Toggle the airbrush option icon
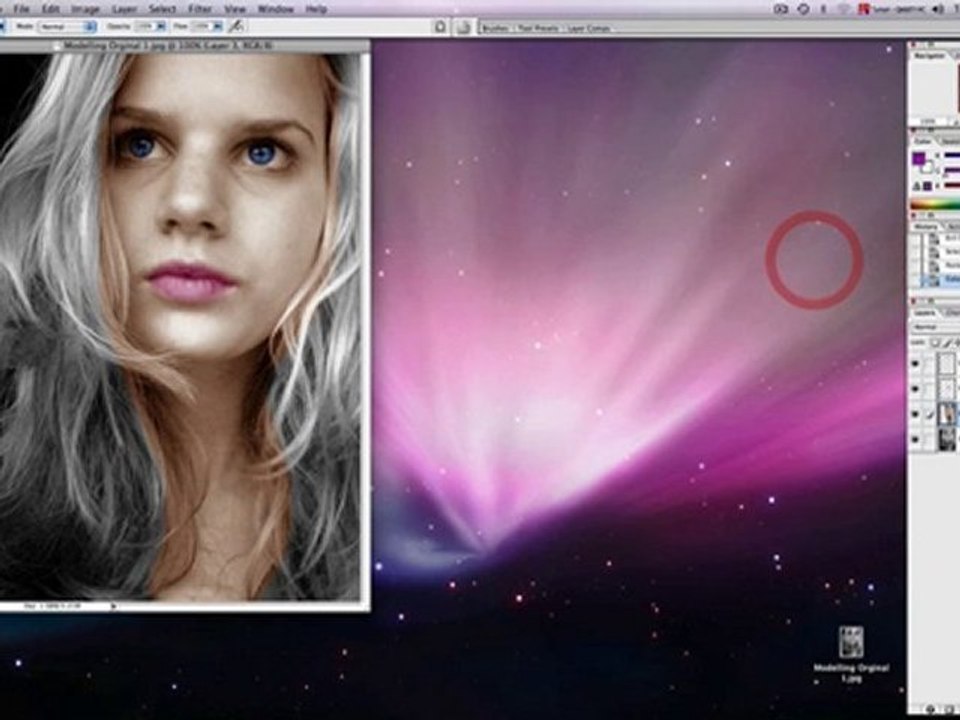 click(x=236, y=26)
